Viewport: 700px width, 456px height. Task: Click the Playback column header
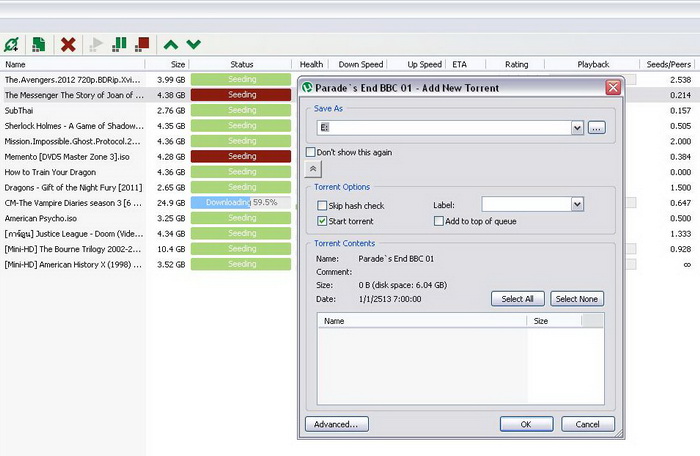pyautogui.click(x=592, y=64)
